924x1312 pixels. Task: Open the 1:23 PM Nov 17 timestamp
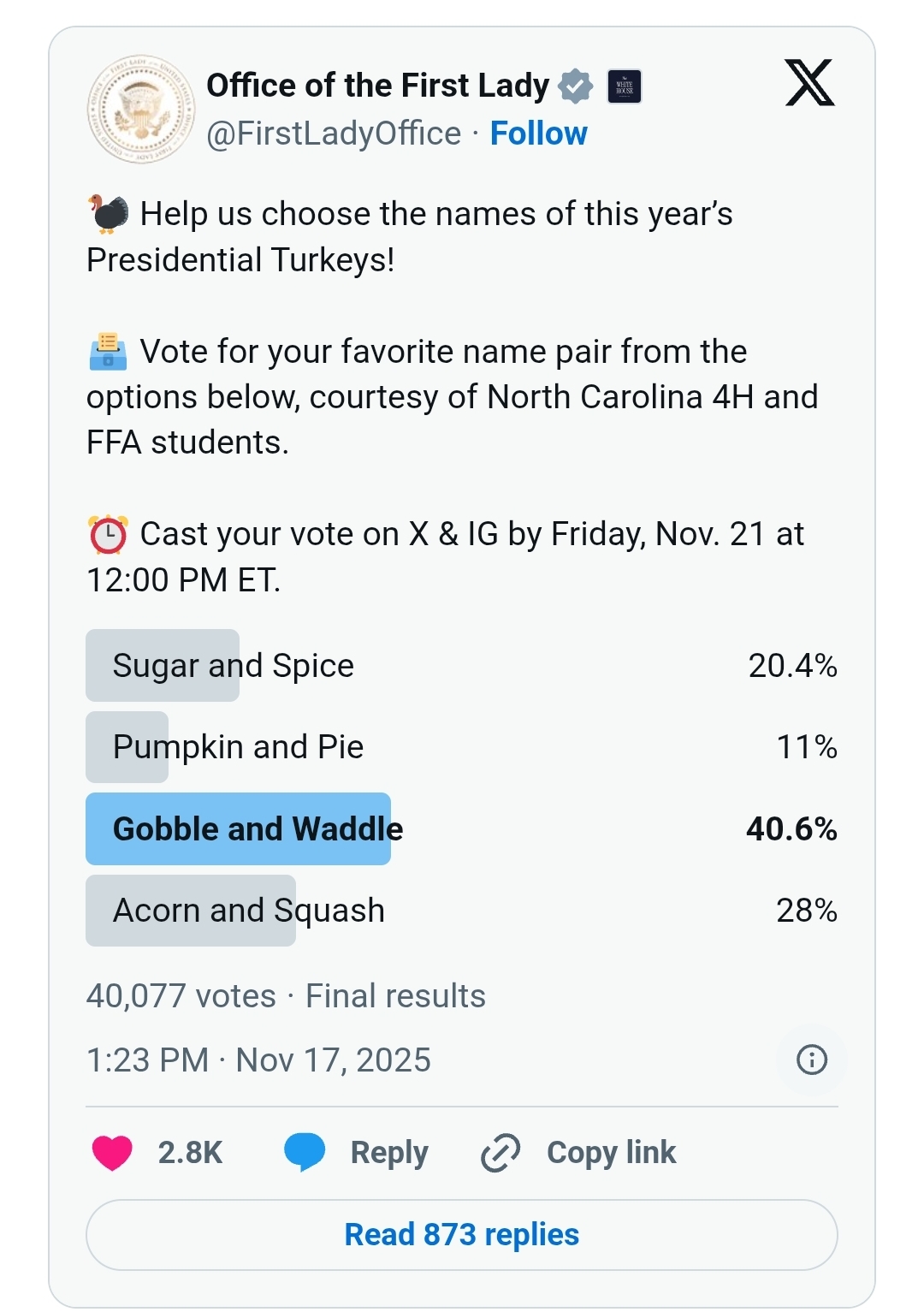pos(258,1060)
